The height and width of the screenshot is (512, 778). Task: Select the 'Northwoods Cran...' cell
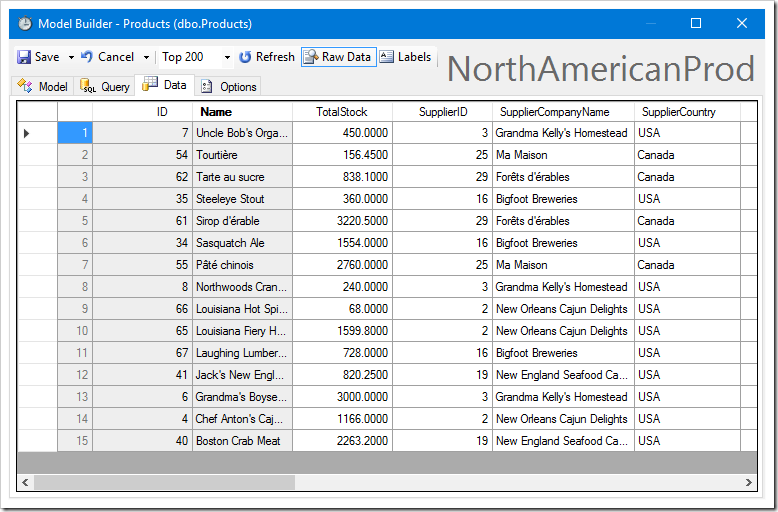point(243,287)
